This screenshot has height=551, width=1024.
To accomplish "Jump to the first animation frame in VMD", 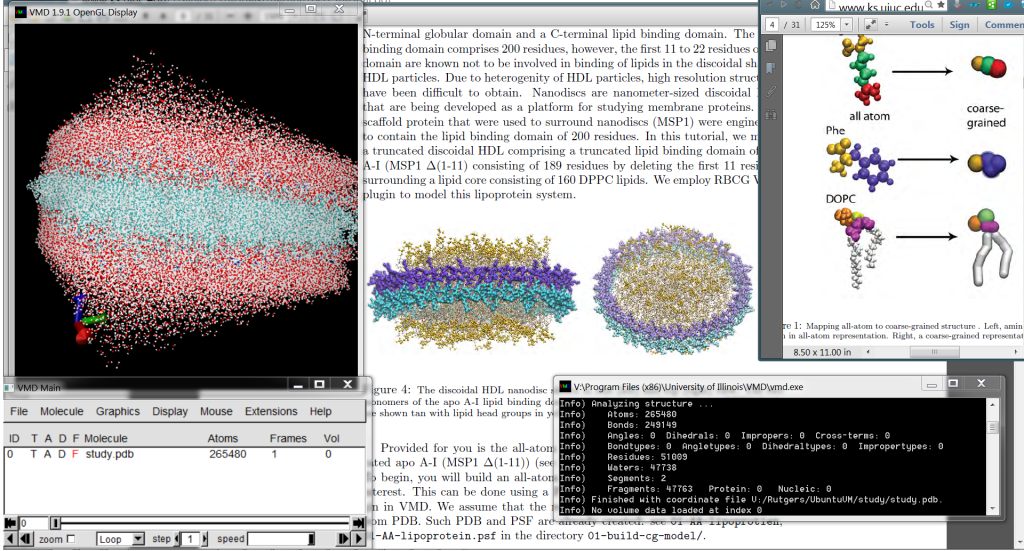I will pos(9,522).
